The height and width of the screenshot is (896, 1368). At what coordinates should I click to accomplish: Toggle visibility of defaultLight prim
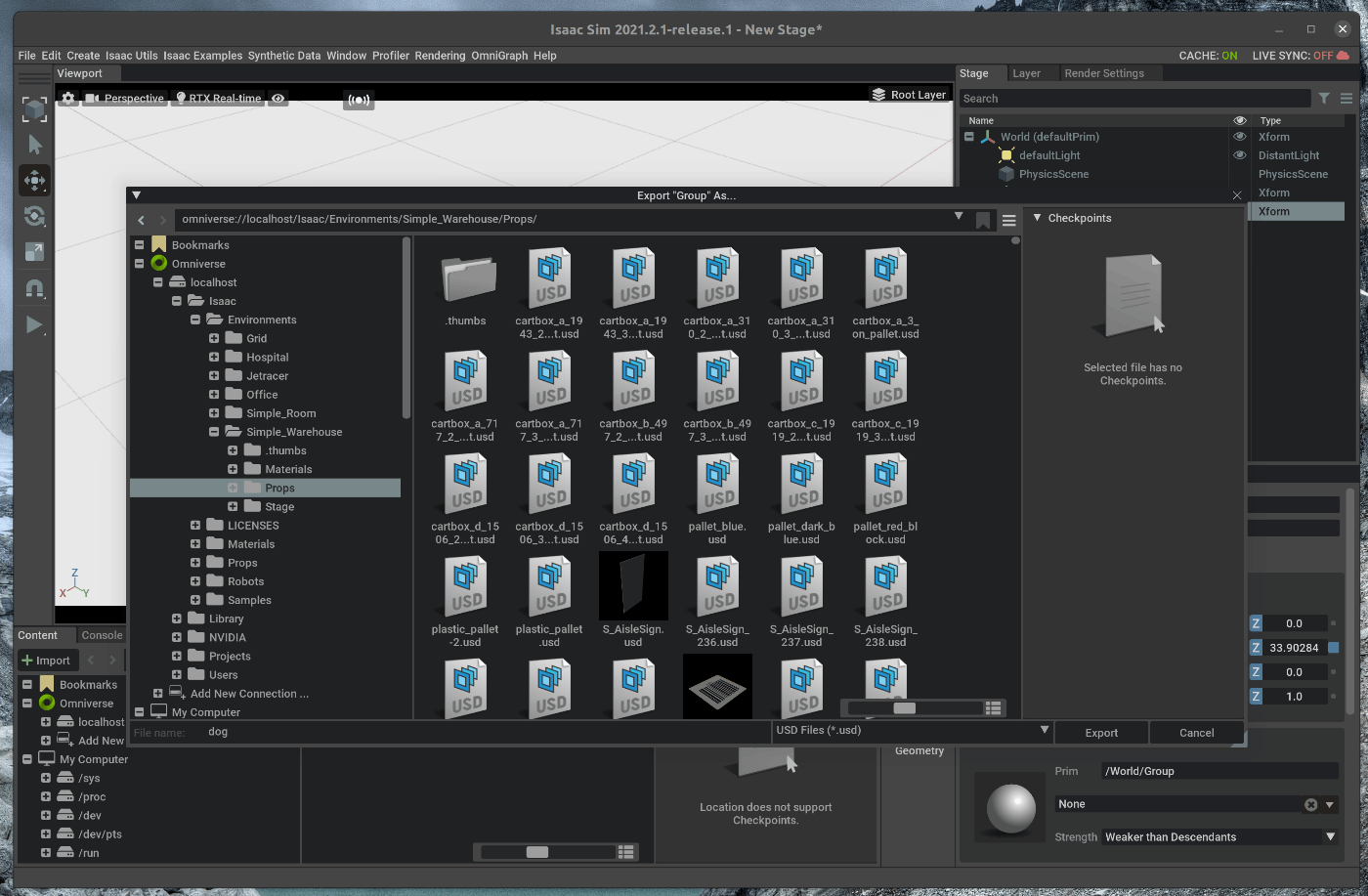(x=1240, y=155)
